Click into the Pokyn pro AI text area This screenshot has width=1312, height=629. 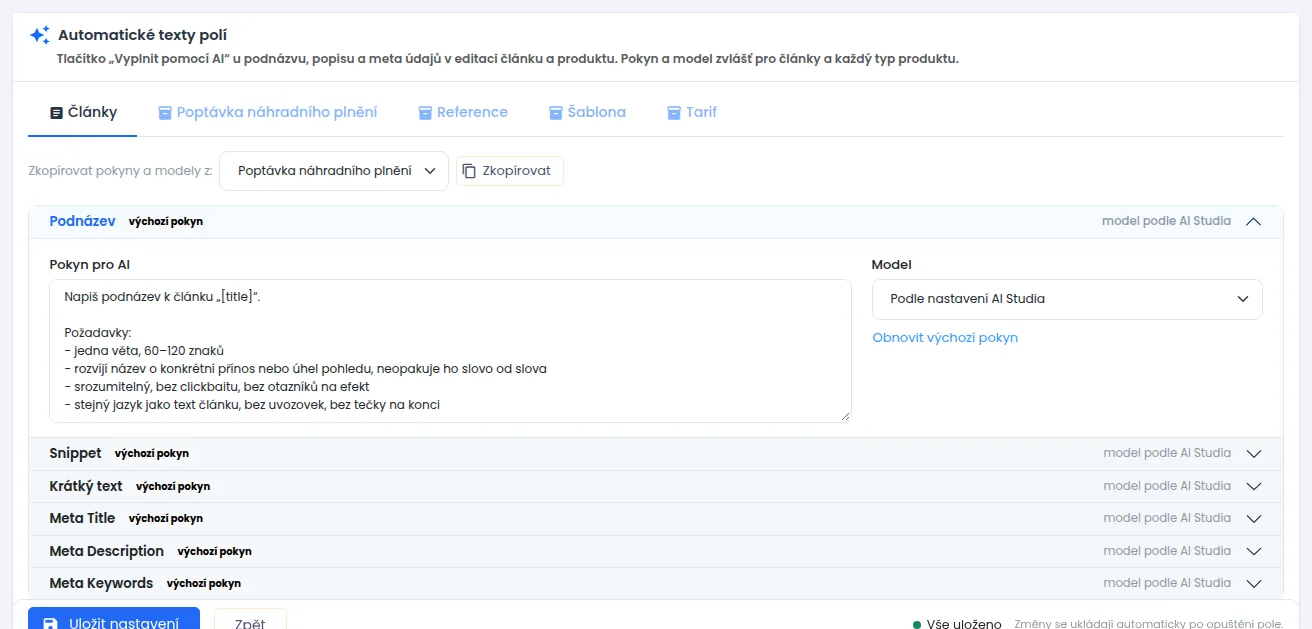coord(450,351)
